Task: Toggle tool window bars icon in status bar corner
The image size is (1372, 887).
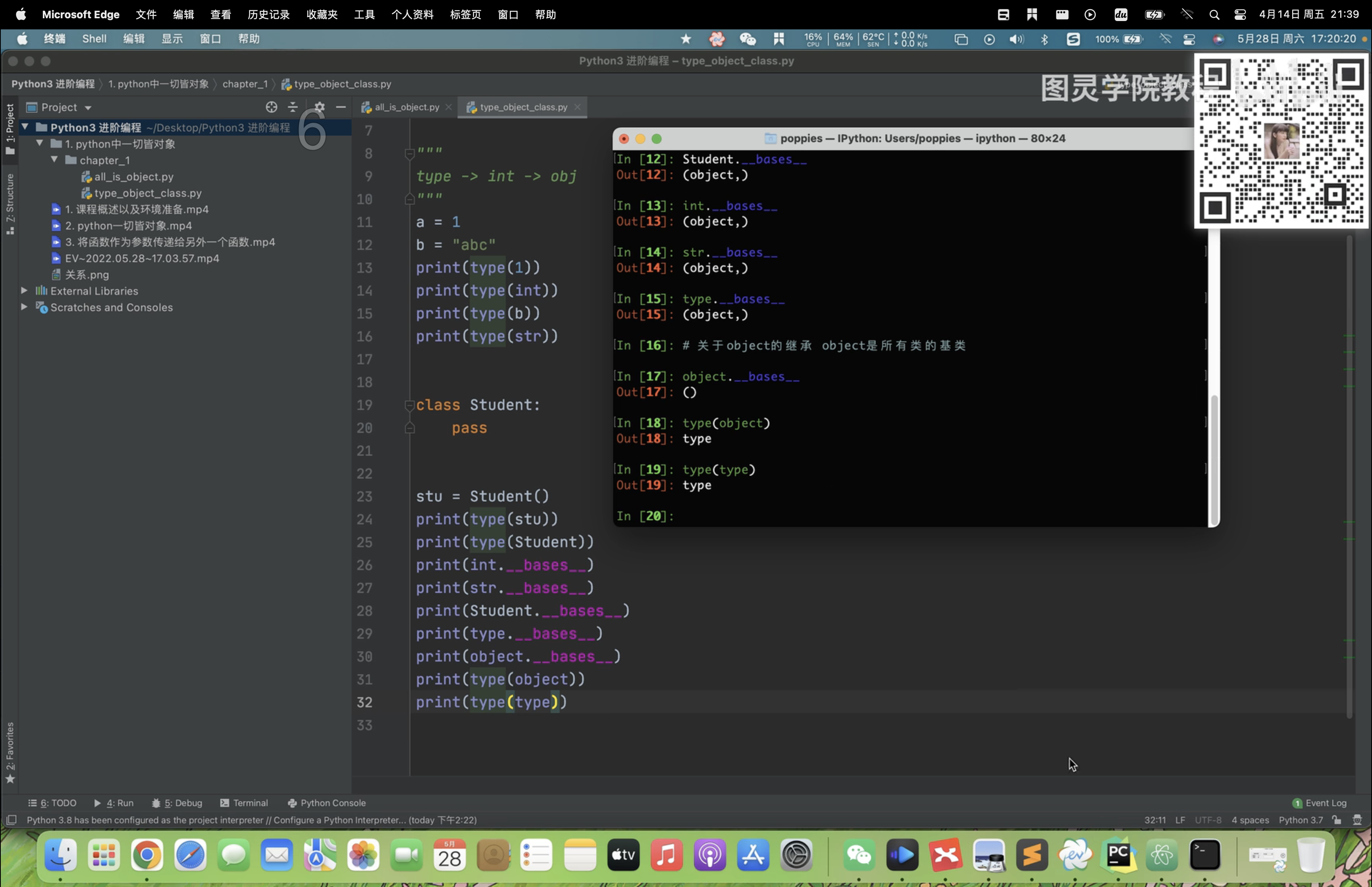Action: click(x=11, y=820)
